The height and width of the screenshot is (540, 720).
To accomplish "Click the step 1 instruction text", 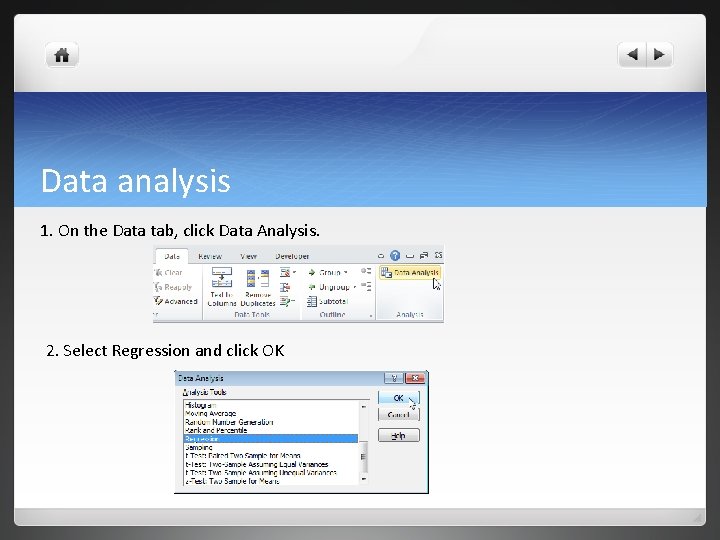I will click(180, 231).
